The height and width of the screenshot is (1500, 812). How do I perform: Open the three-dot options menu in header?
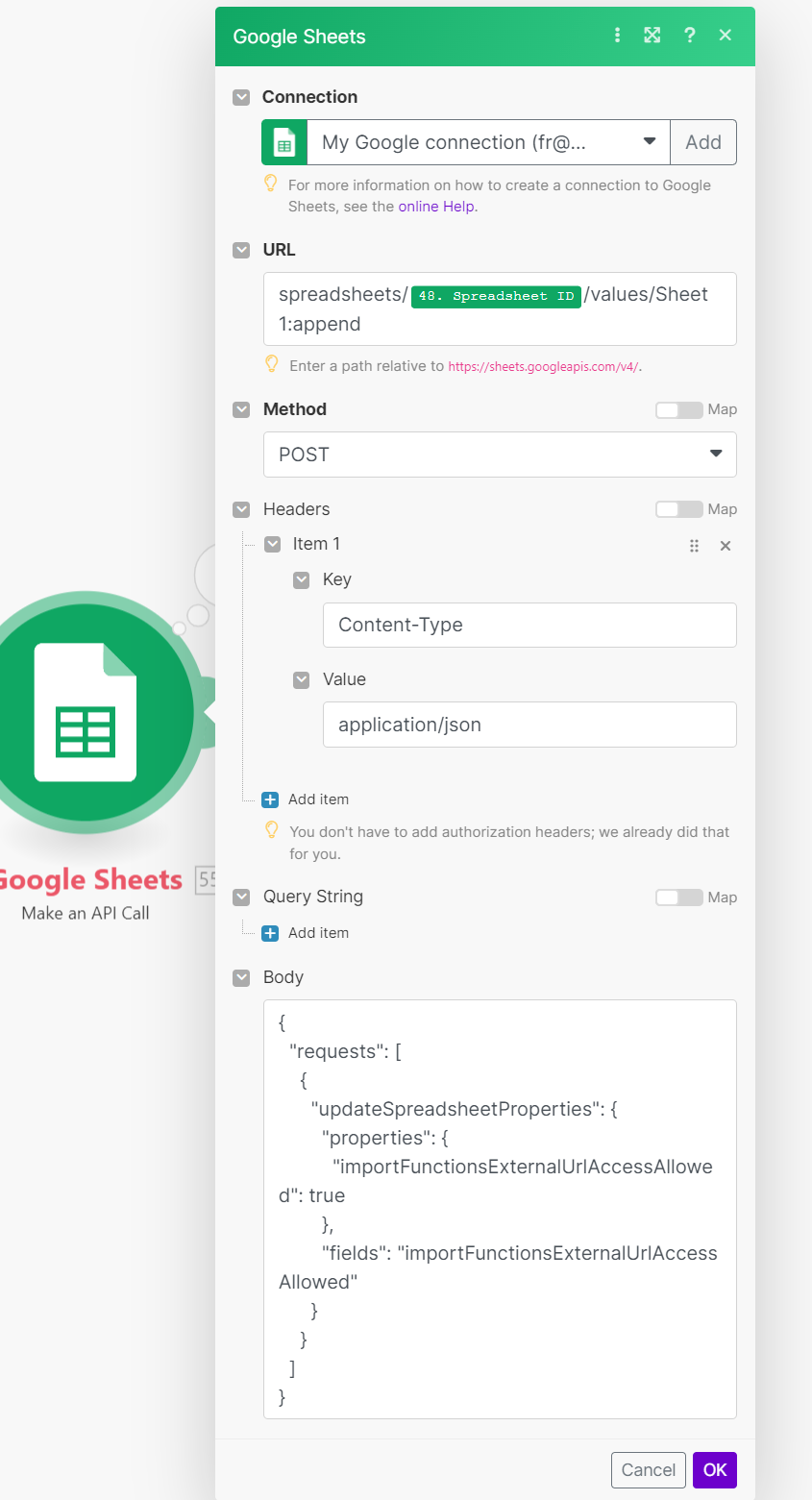pyautogui.click(x=617, y=36)
